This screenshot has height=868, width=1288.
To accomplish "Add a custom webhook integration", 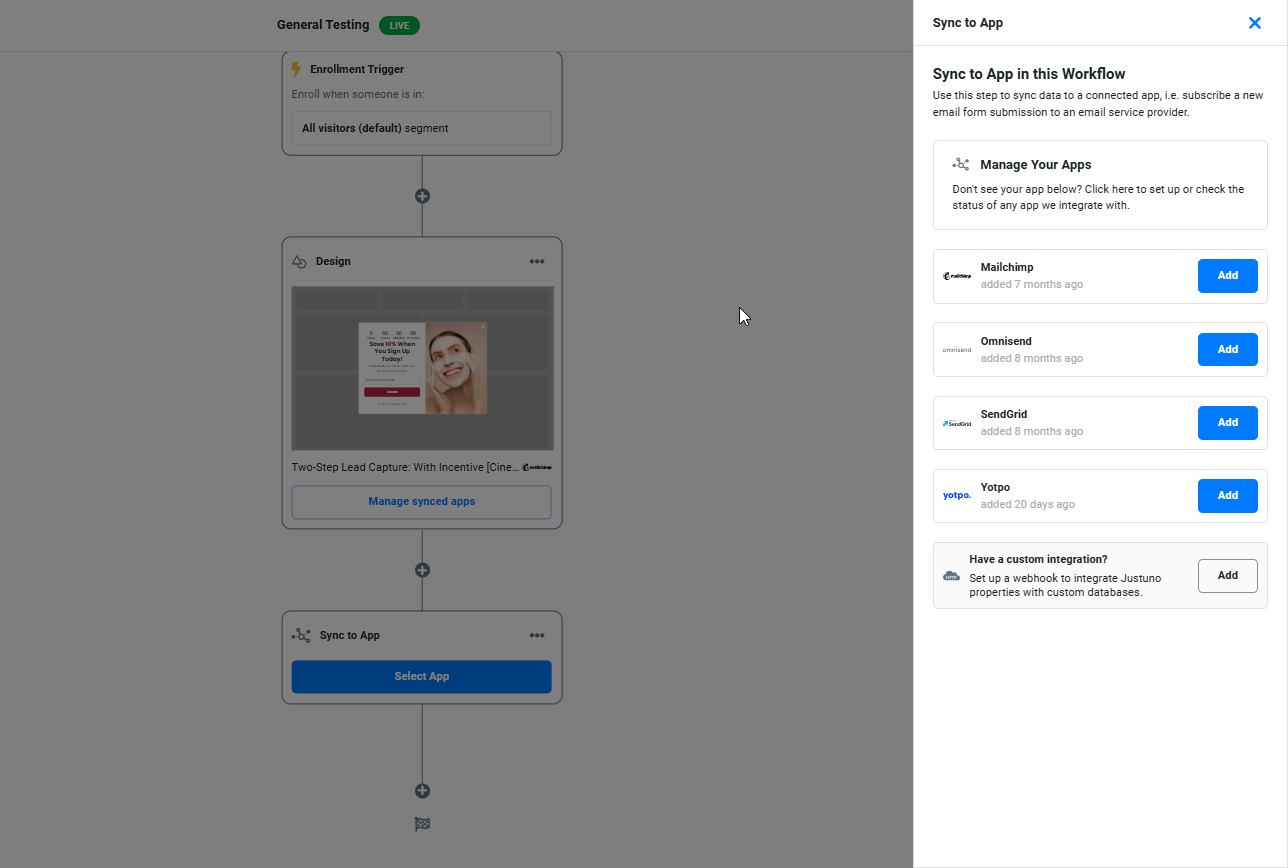I will 1227,575.
